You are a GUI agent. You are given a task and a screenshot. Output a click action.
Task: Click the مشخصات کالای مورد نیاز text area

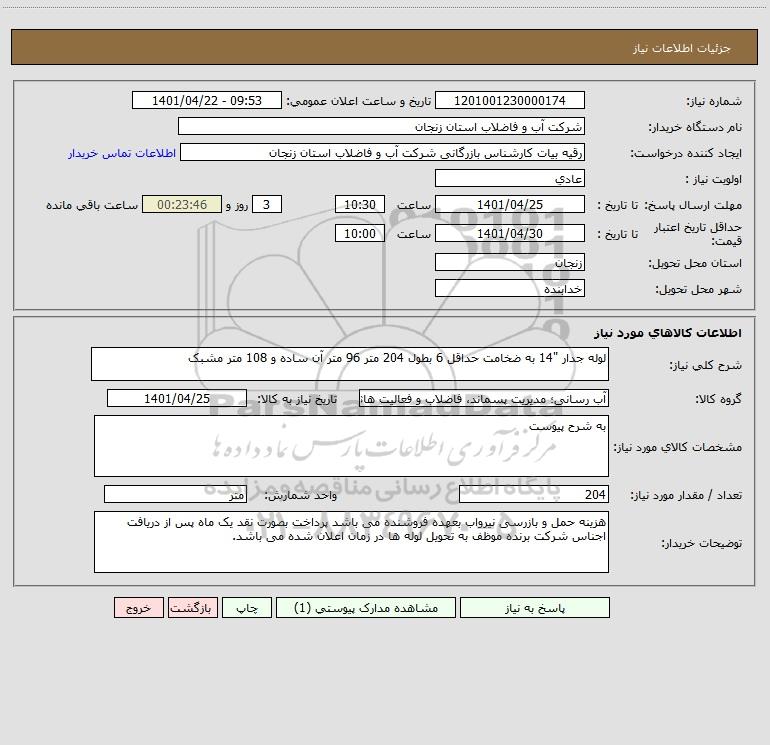click(351, 446)
